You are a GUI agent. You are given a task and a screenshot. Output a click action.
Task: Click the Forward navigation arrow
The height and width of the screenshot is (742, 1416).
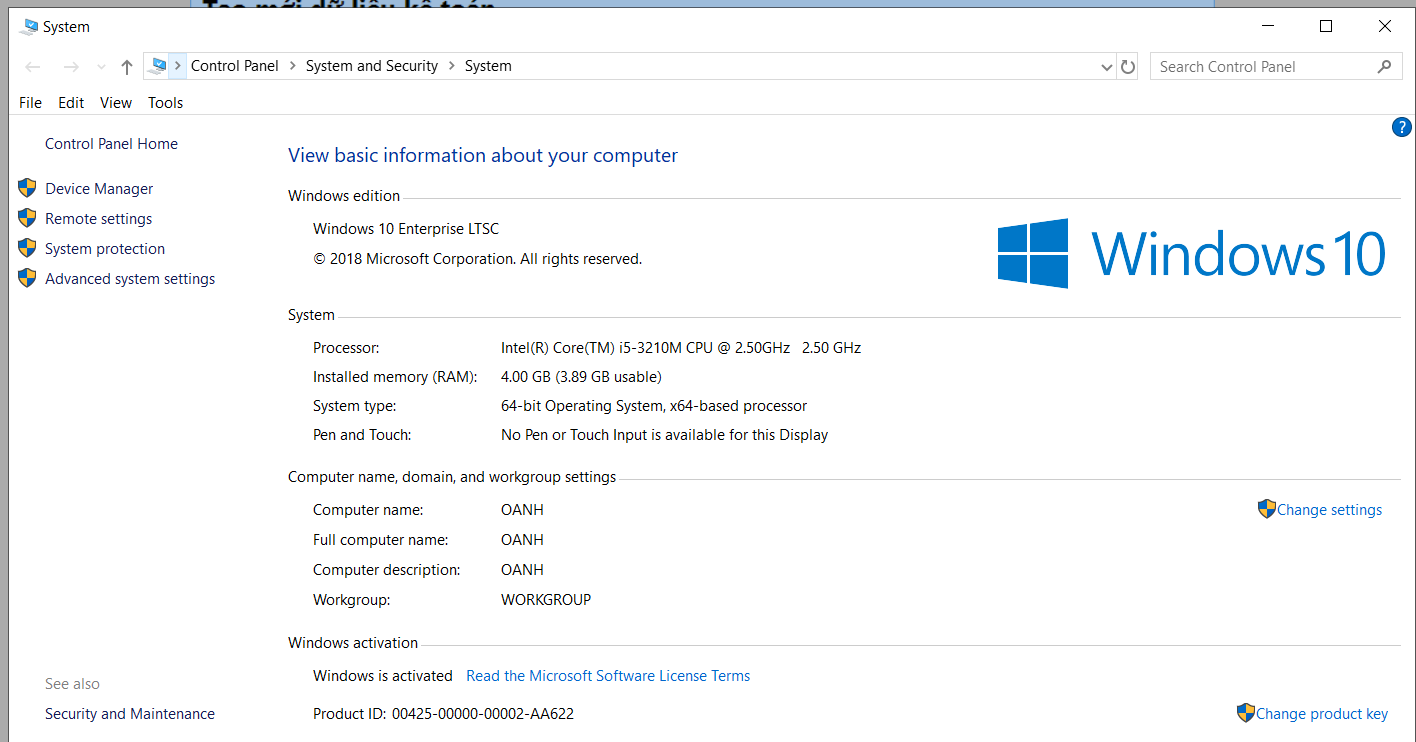[x=70, y=67]
